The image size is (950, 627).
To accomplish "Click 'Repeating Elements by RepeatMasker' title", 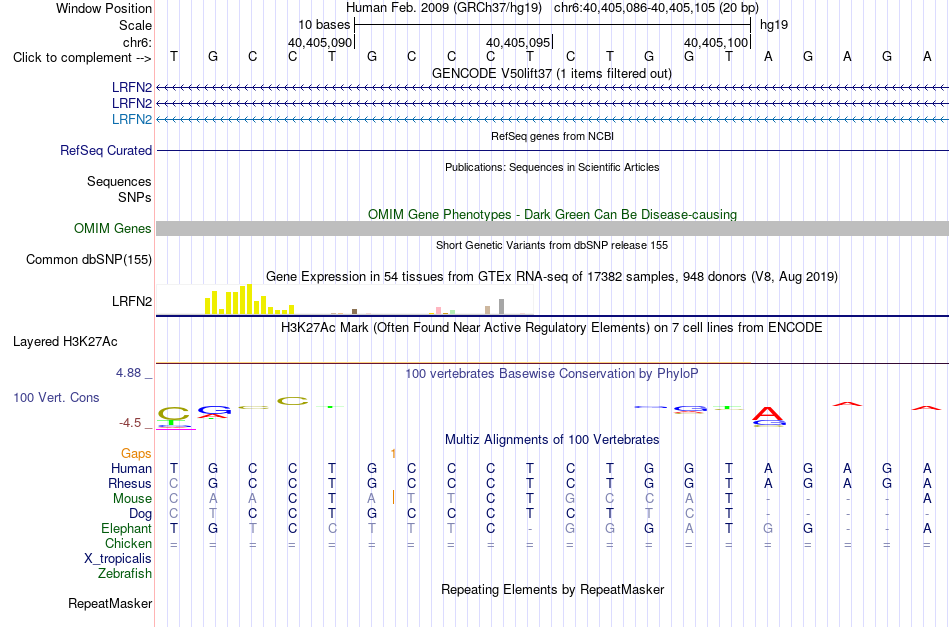I will pyautogui.click(x=553, y=589).
